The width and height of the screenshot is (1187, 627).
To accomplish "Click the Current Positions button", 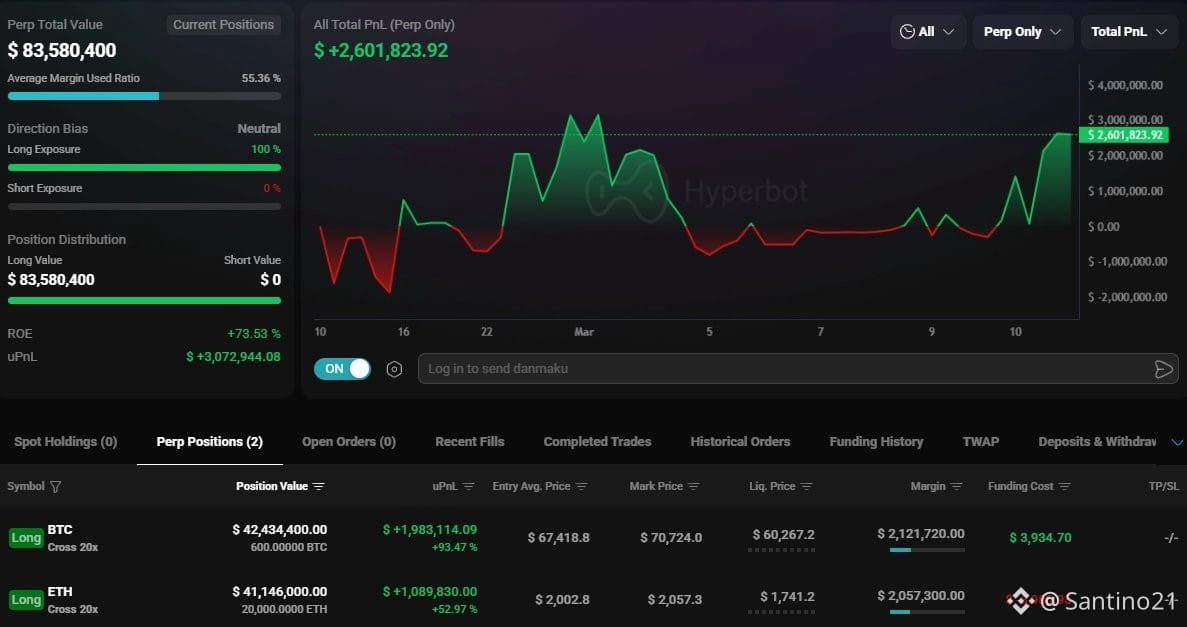I will point(223,24).
